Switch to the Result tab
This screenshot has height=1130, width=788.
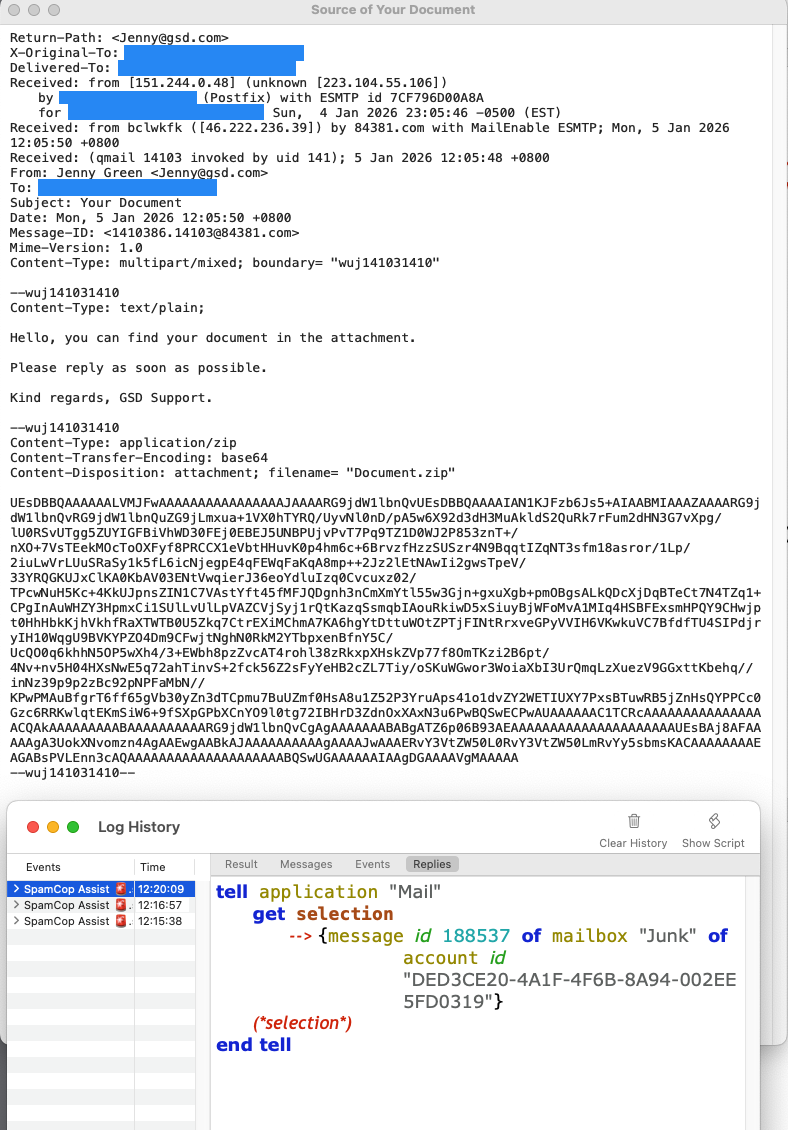241,864
